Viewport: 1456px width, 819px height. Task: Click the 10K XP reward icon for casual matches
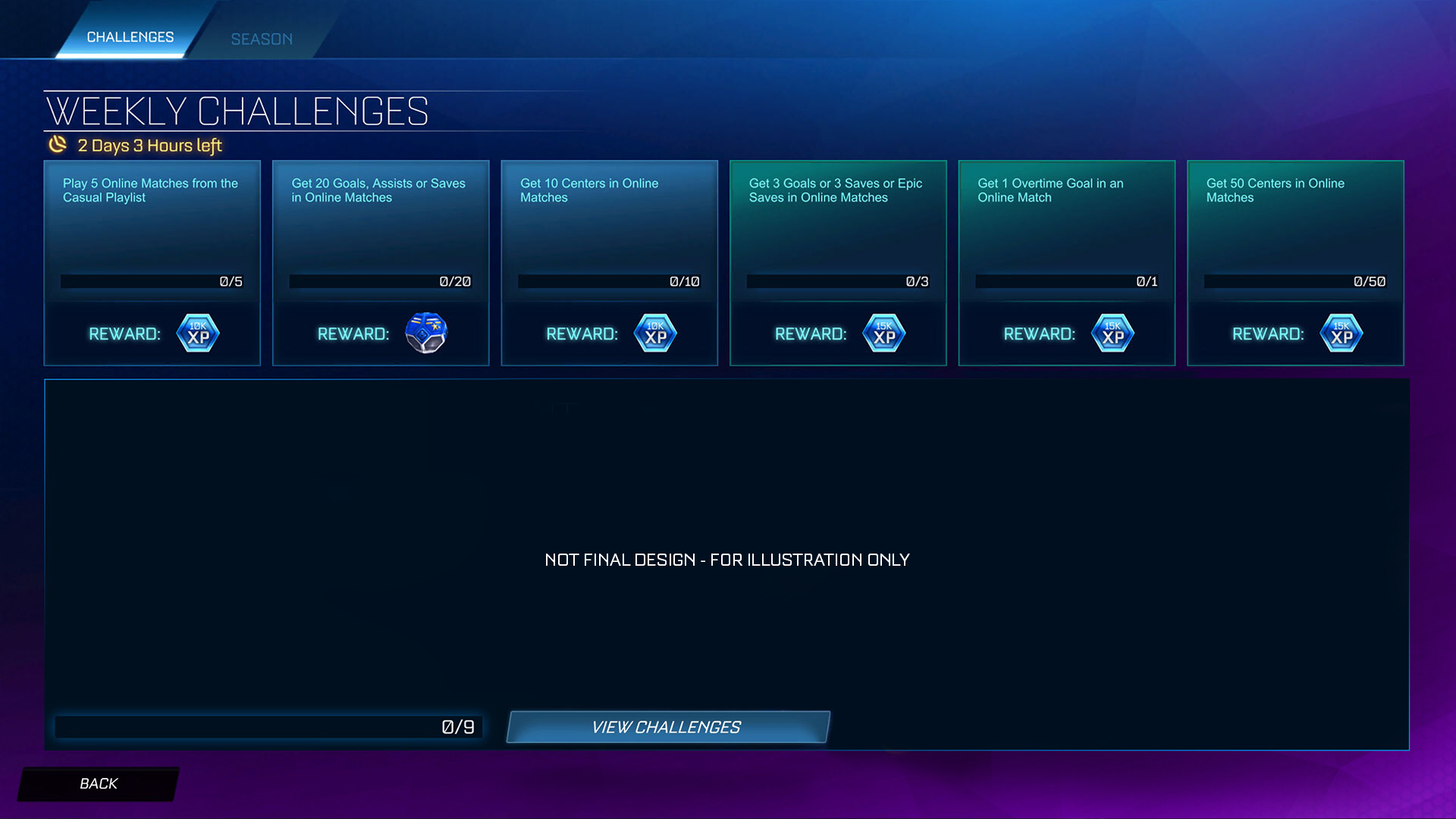click(197, 333)
